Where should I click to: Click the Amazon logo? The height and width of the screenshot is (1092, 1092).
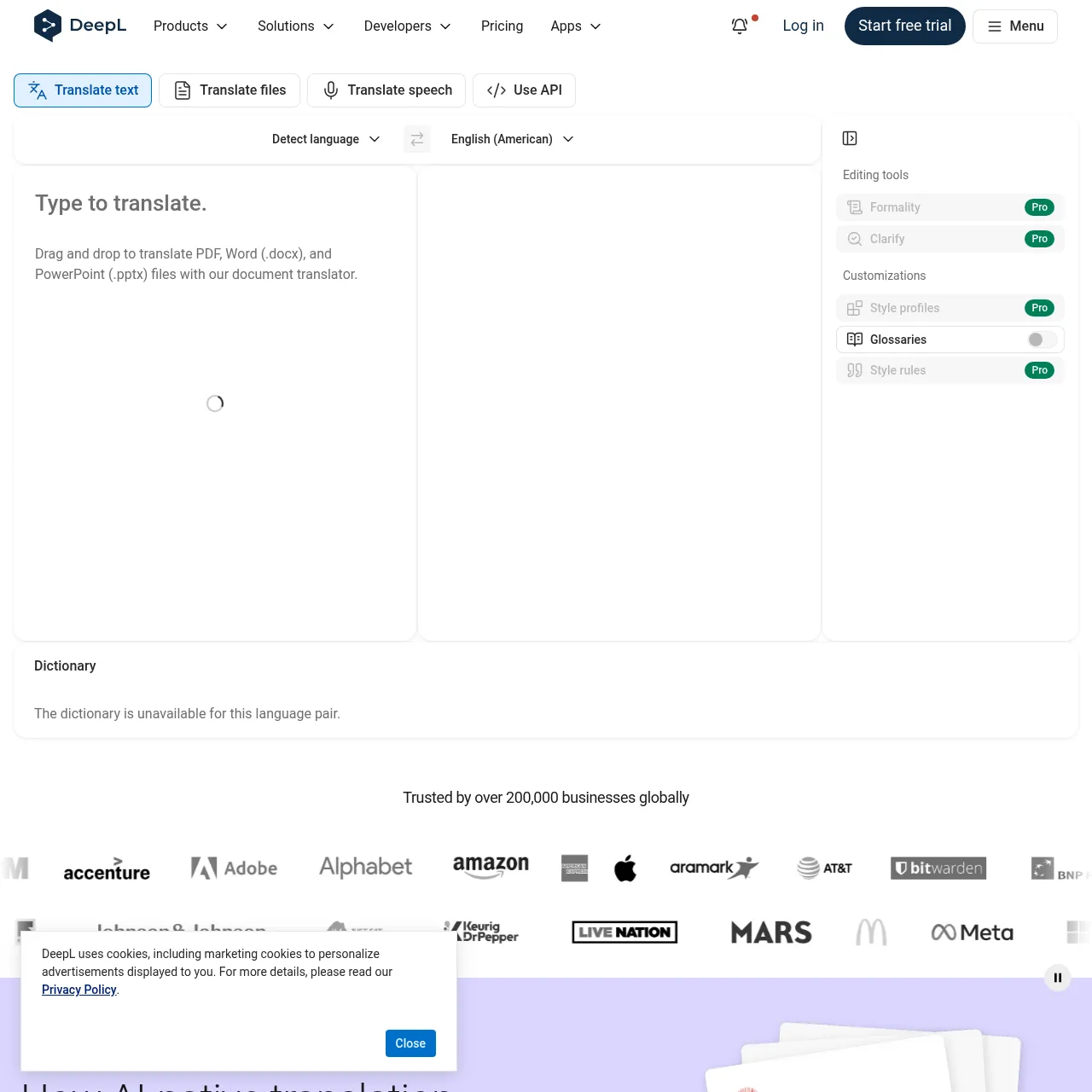pyautogui.click(x=491, y=867)
